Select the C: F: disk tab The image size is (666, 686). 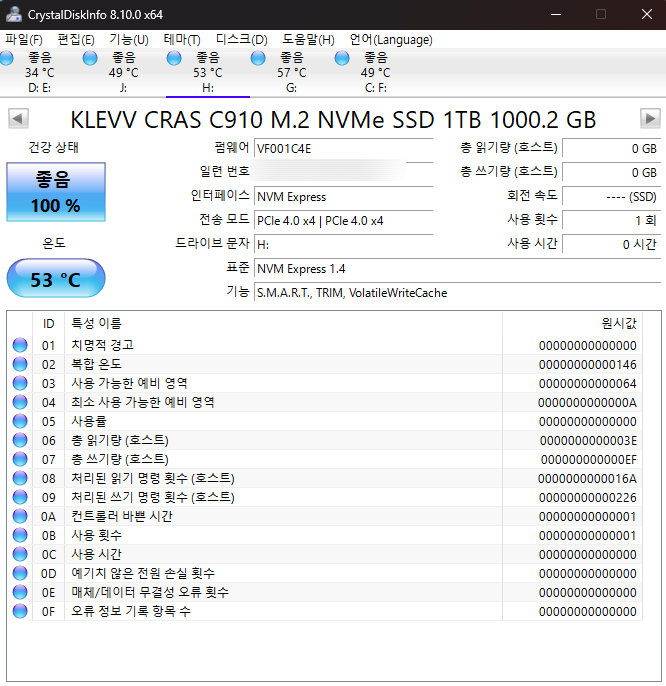(376, 73)
